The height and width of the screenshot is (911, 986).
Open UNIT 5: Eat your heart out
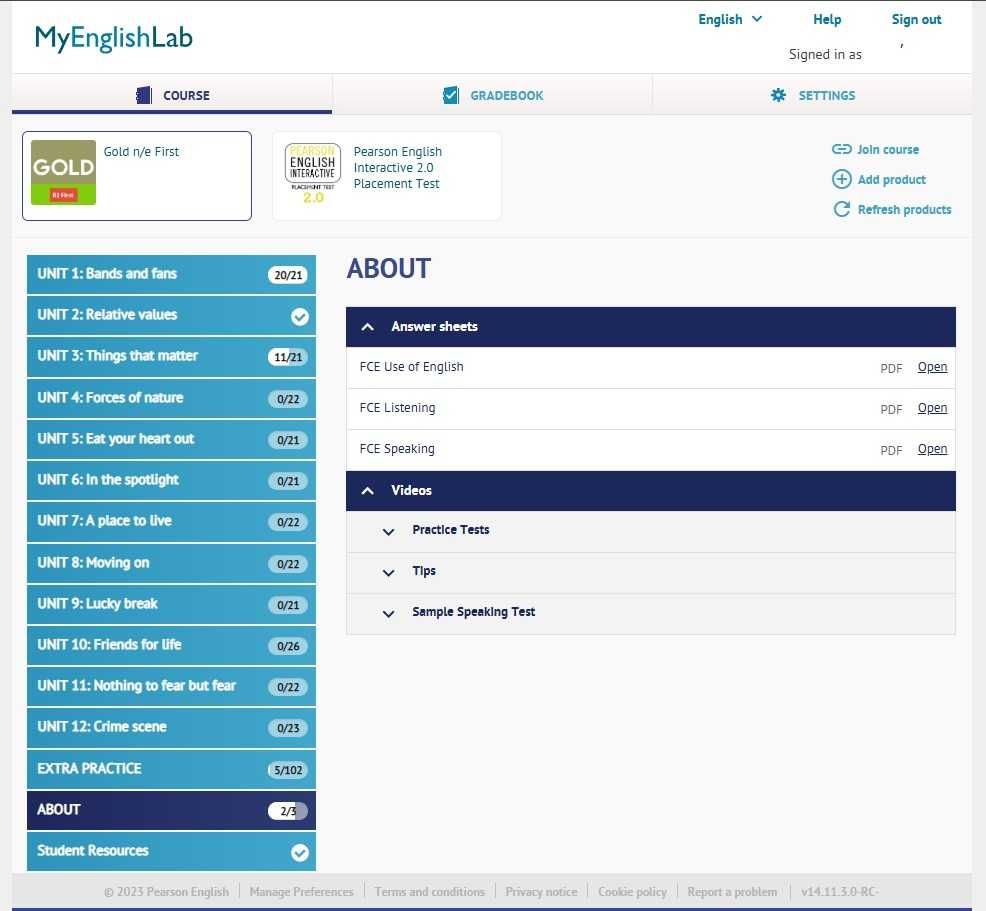pos(171,439)
